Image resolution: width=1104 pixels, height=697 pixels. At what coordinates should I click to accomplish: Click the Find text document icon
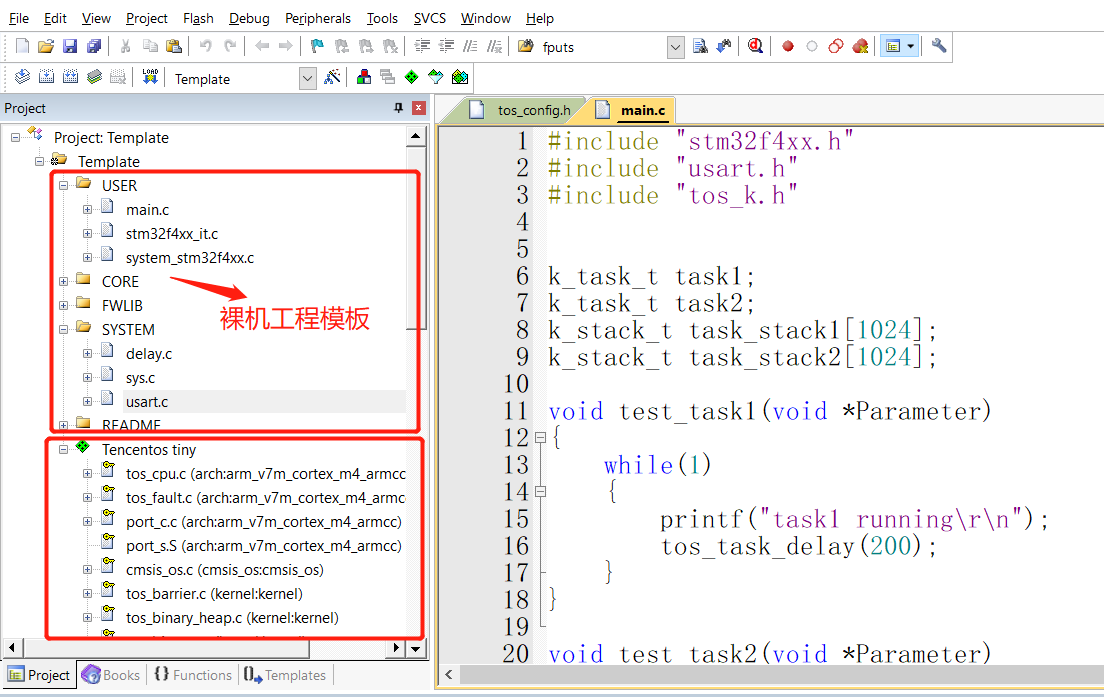point(700,46)
